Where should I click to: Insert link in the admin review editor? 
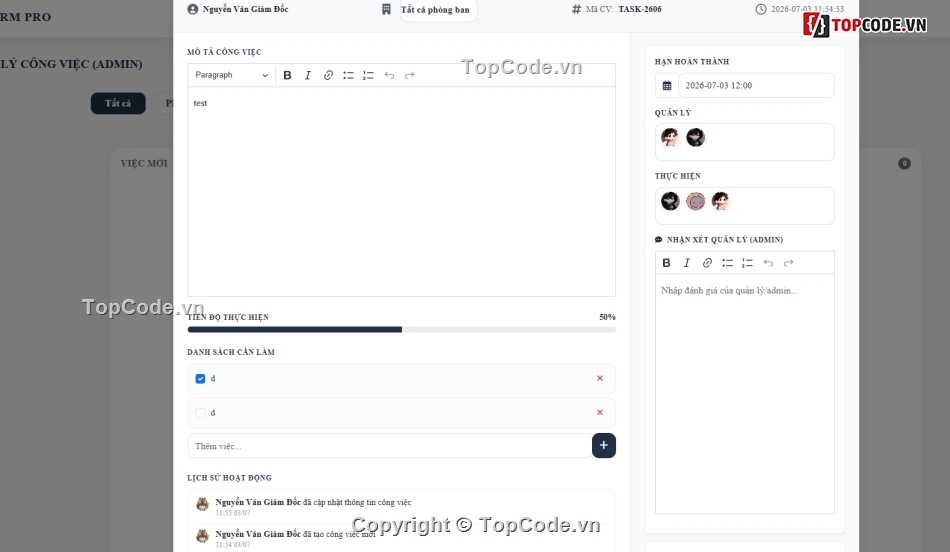(x=707, y=263)
